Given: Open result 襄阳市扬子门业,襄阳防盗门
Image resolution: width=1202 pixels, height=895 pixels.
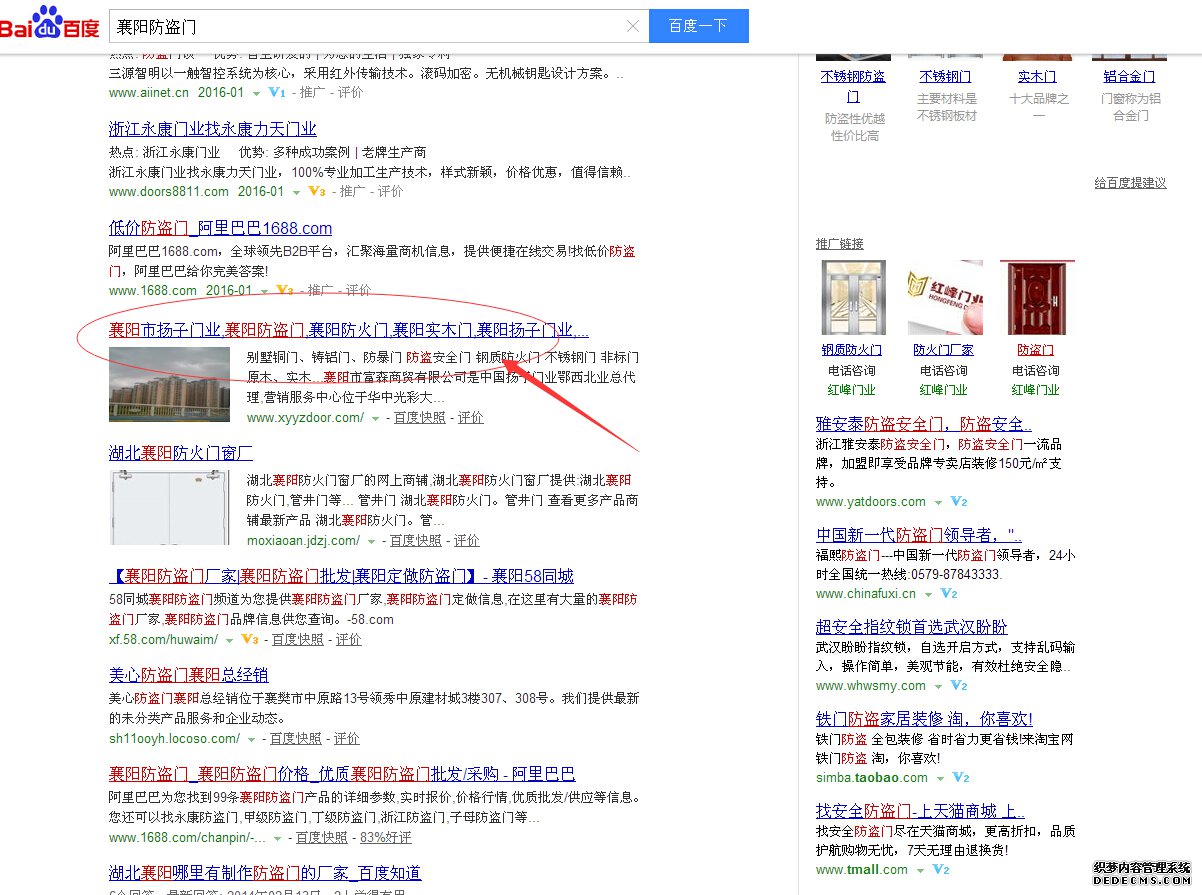Looking at the screenshot, I should coord(349,330).
